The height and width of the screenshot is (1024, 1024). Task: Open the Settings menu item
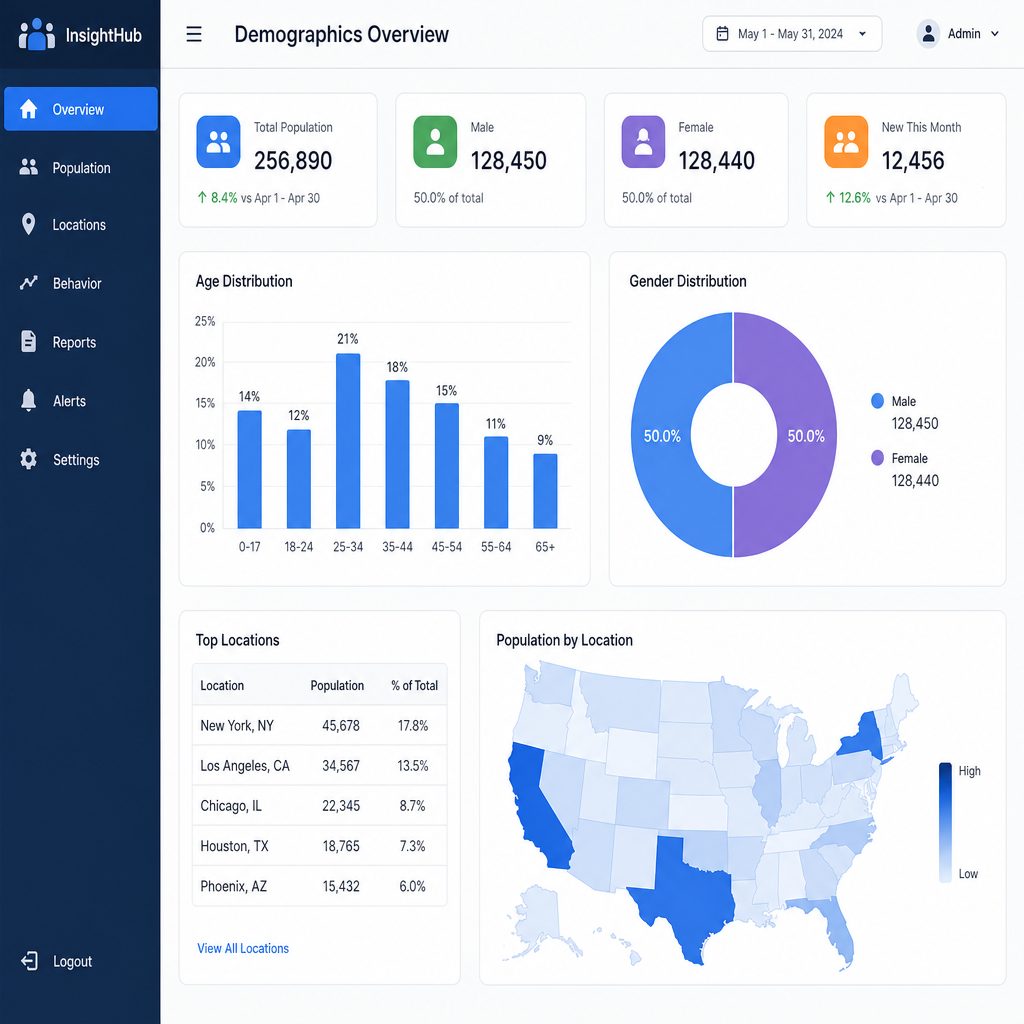click(x=81, y=459)
